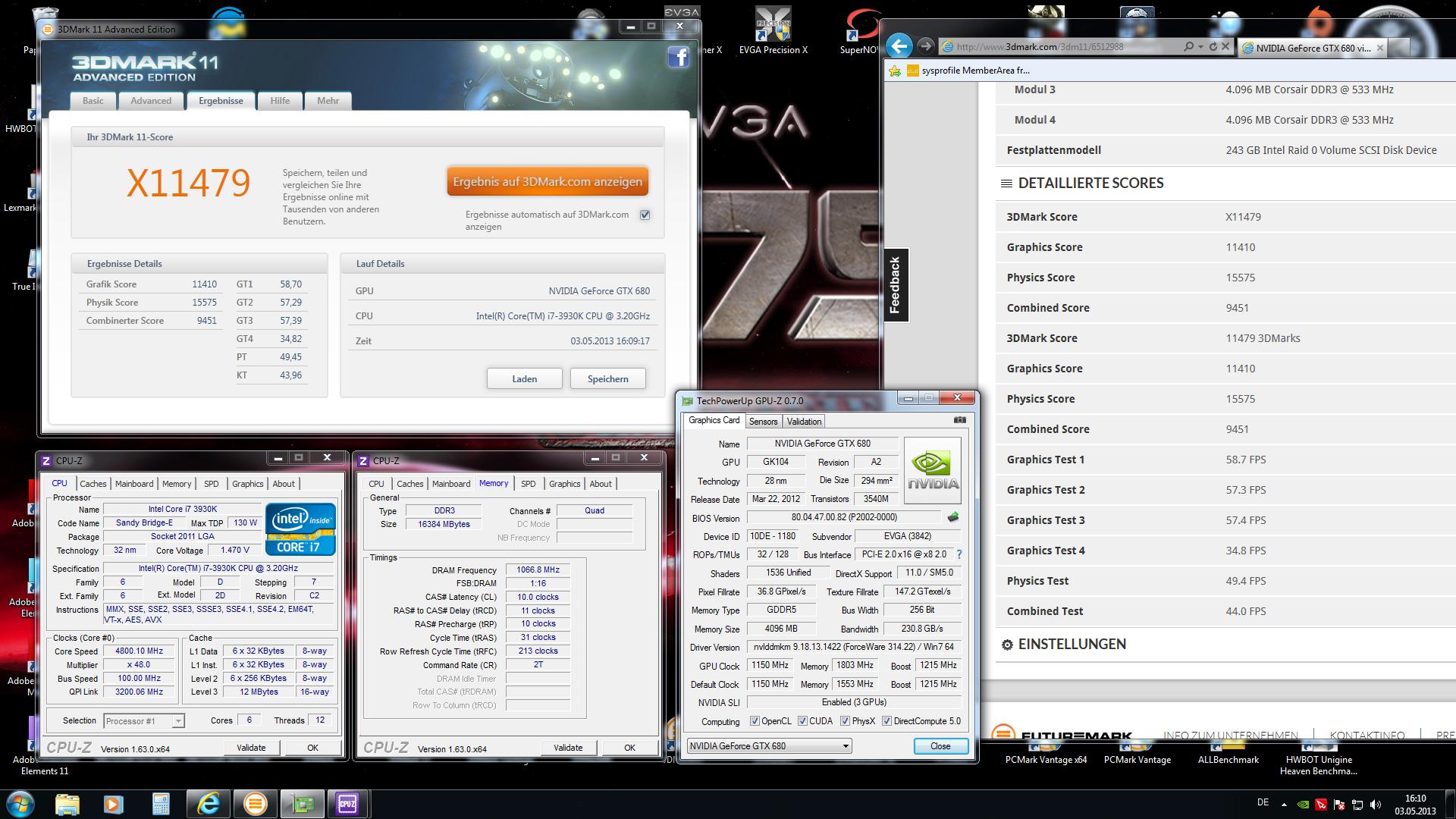Click the Internet Explorer address bar URL

tap(1040, 47)
